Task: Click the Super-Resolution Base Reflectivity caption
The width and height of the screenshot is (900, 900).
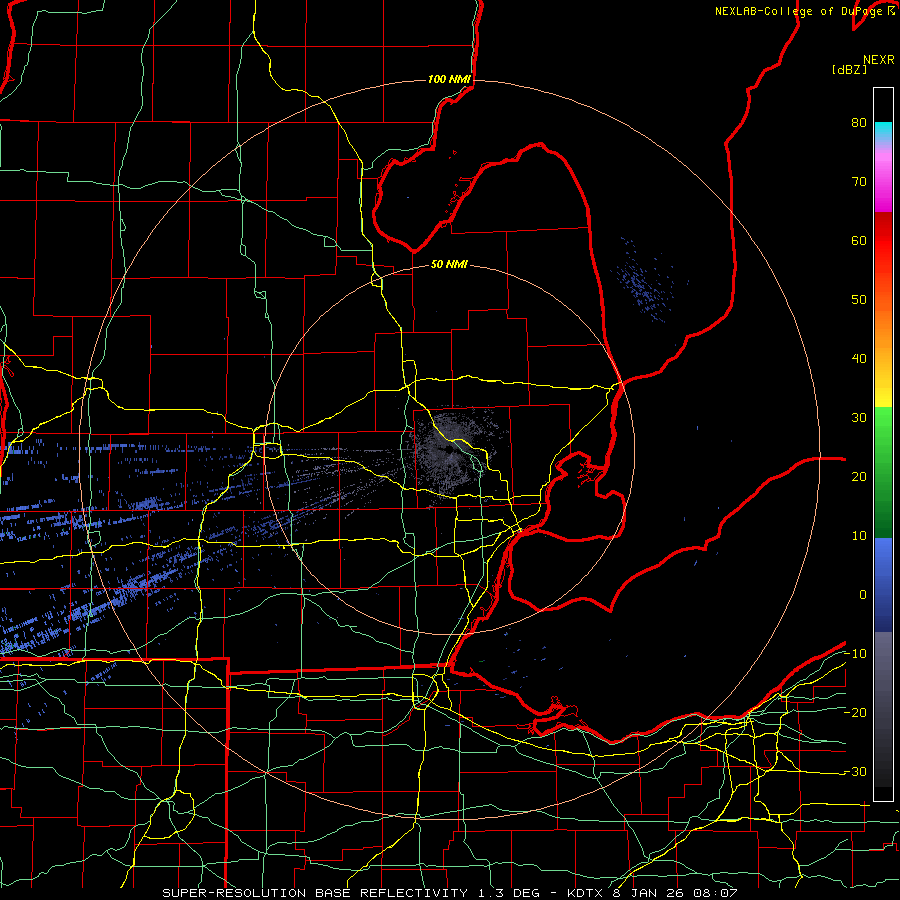Action: tap(449, 893)
